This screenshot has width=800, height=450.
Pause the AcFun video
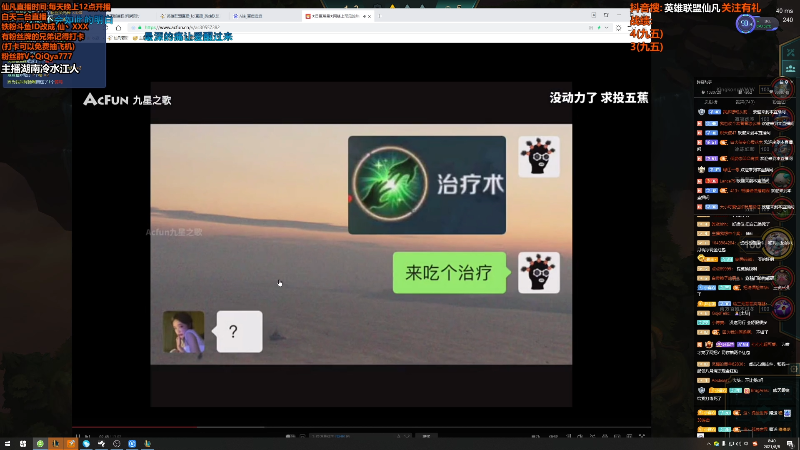(x=78, y=437)
